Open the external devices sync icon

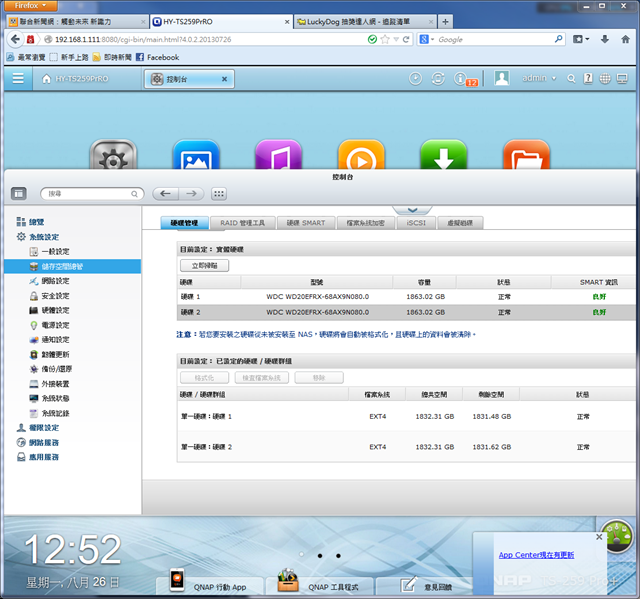click(438, 78)
